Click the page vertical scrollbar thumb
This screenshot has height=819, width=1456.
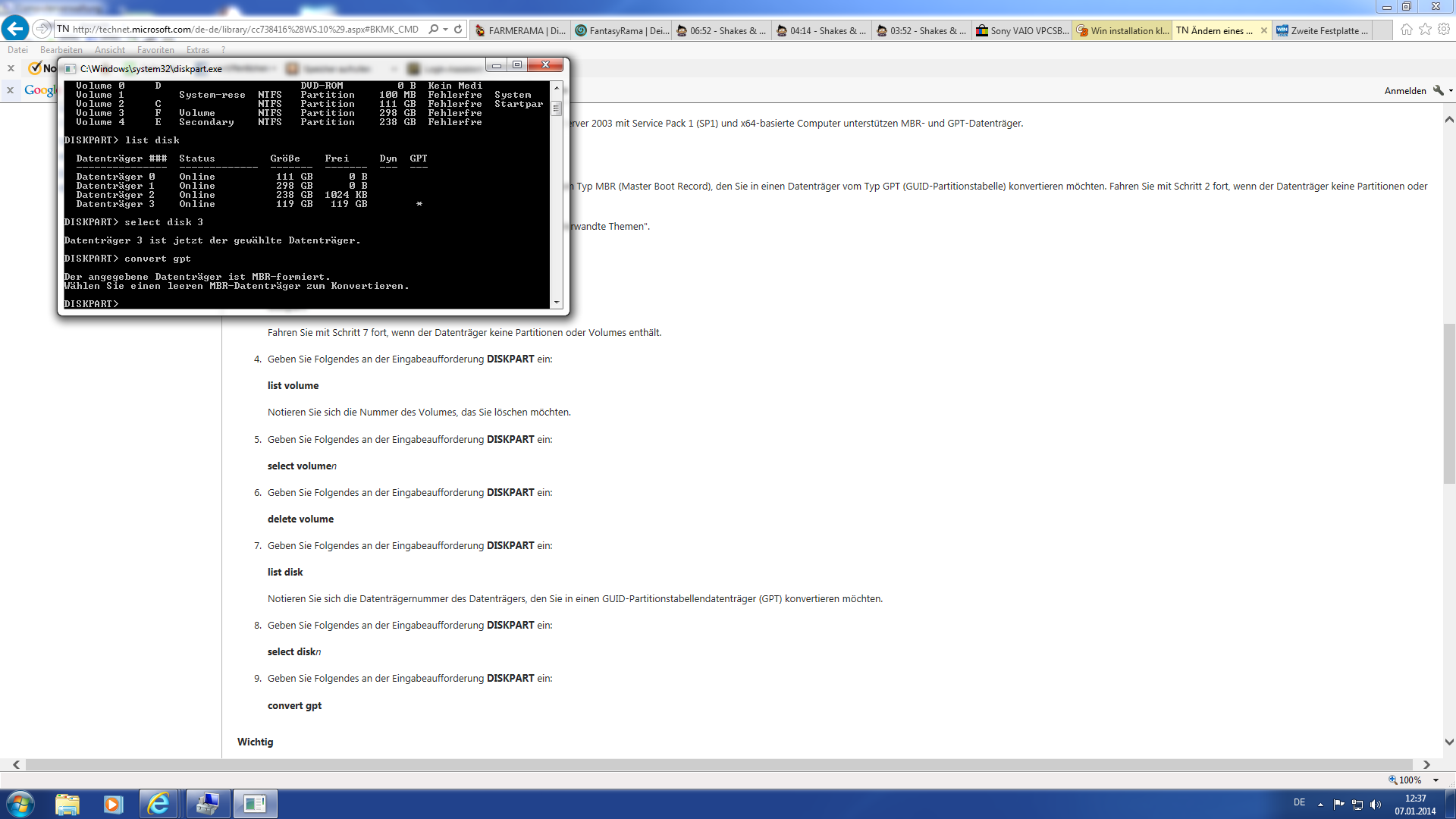tap(1449, 402)
